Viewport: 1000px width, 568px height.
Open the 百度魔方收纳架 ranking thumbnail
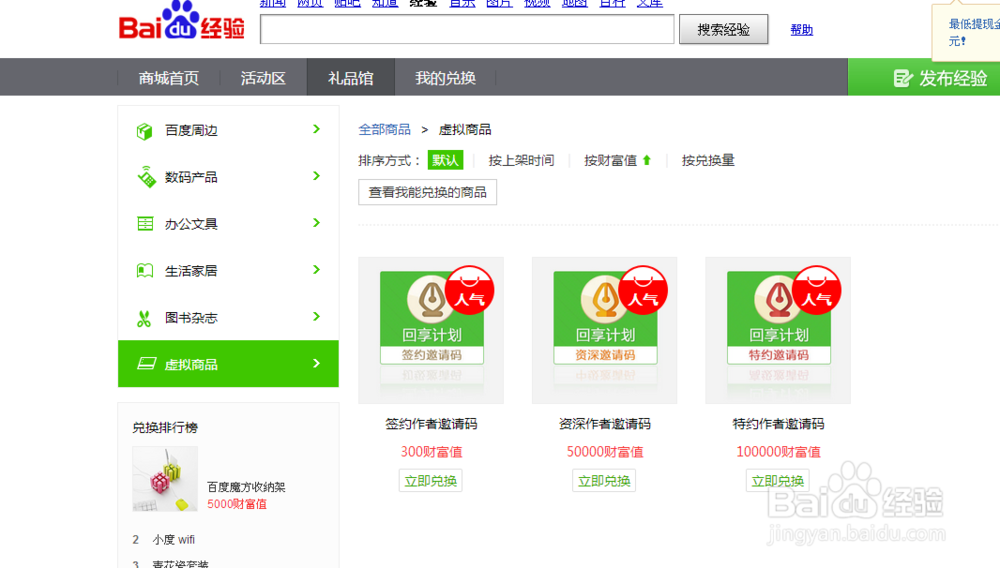(165, 479)
